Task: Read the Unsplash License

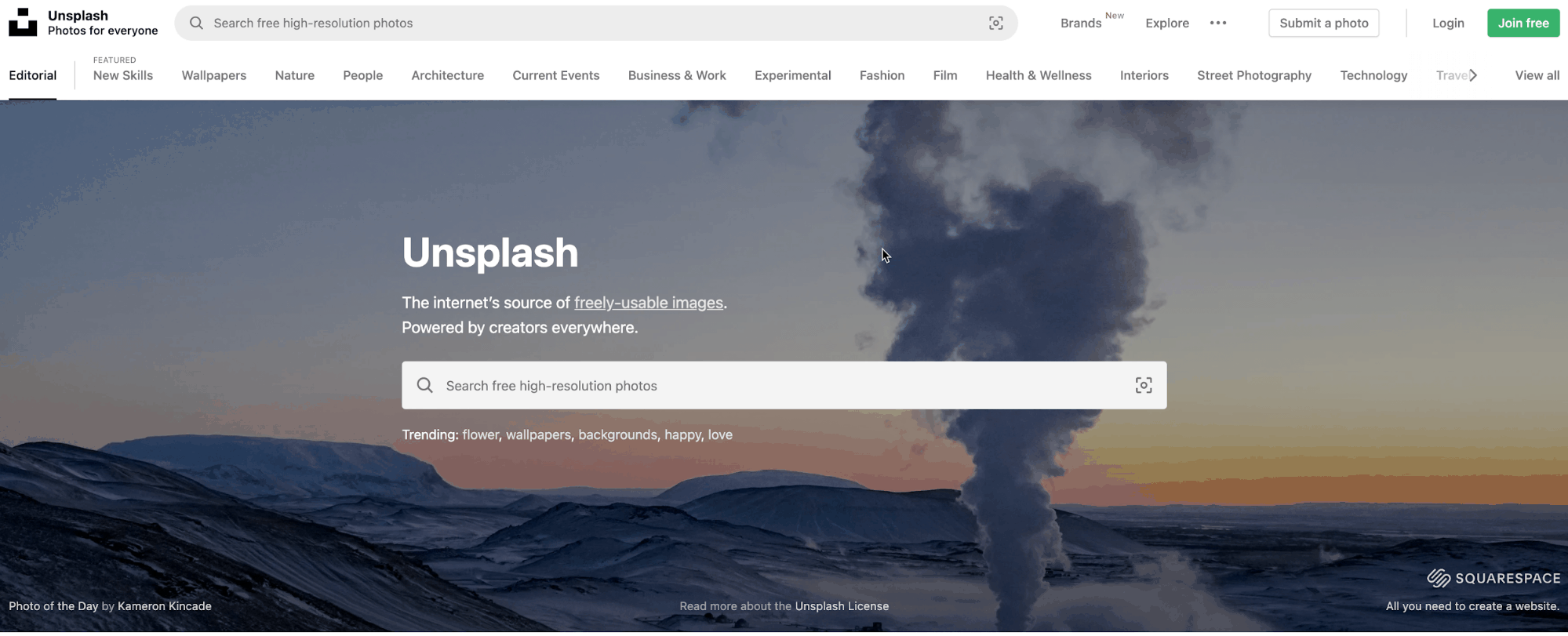Action: coord(842,606)
